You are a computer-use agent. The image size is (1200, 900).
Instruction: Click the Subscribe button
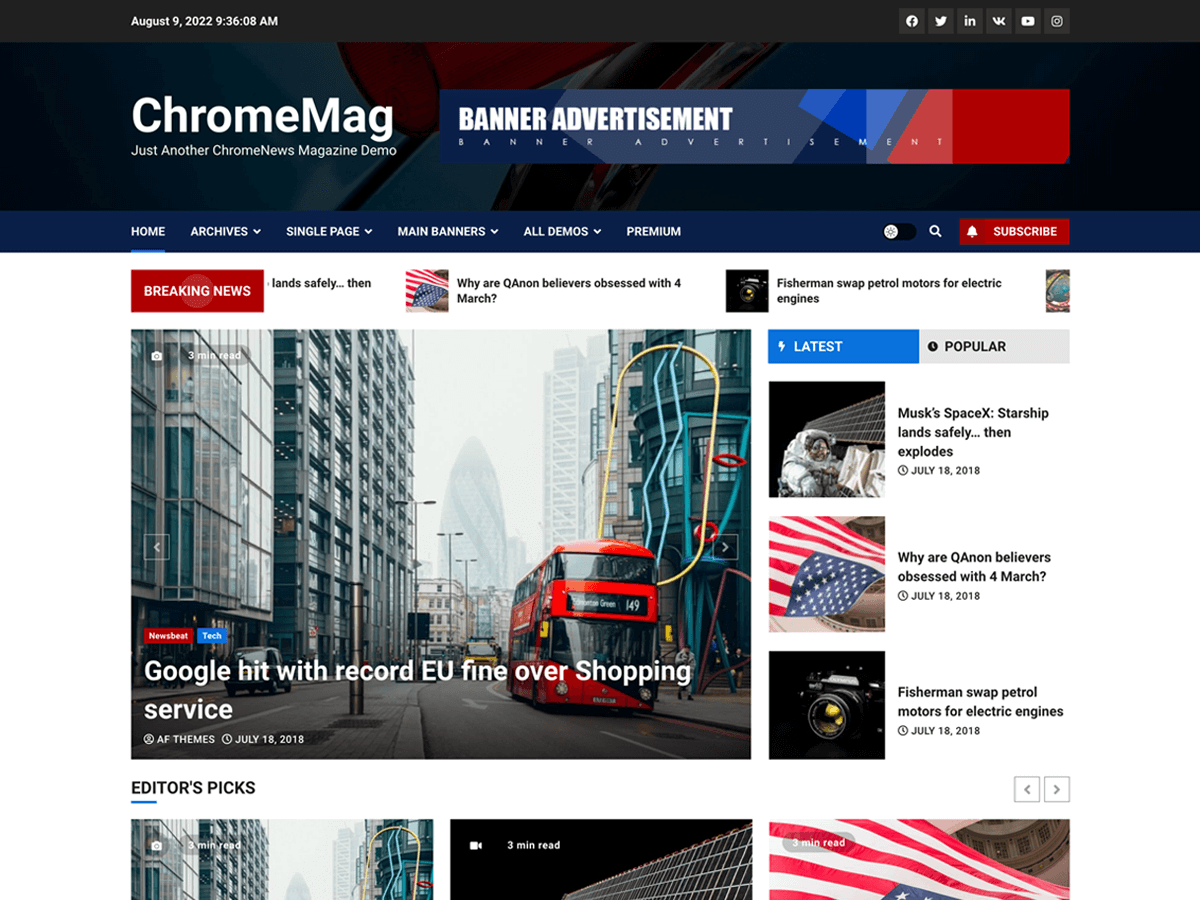(1023, 231)
